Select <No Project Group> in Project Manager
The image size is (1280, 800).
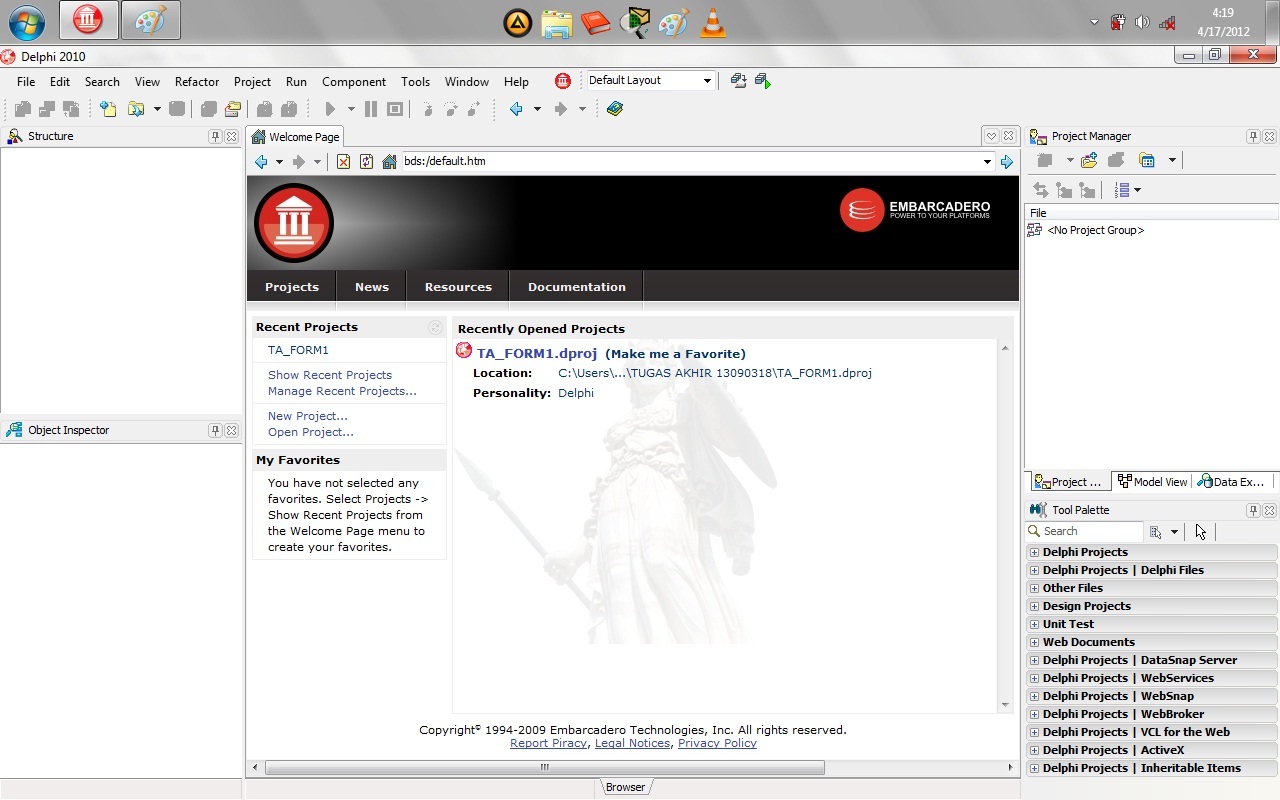[x=1096, y=230]
